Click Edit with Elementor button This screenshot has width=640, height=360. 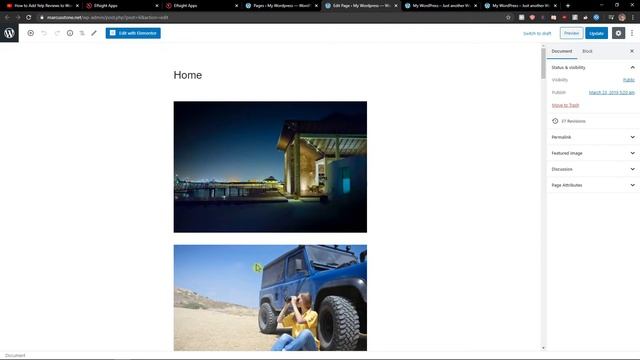(133, 33)
